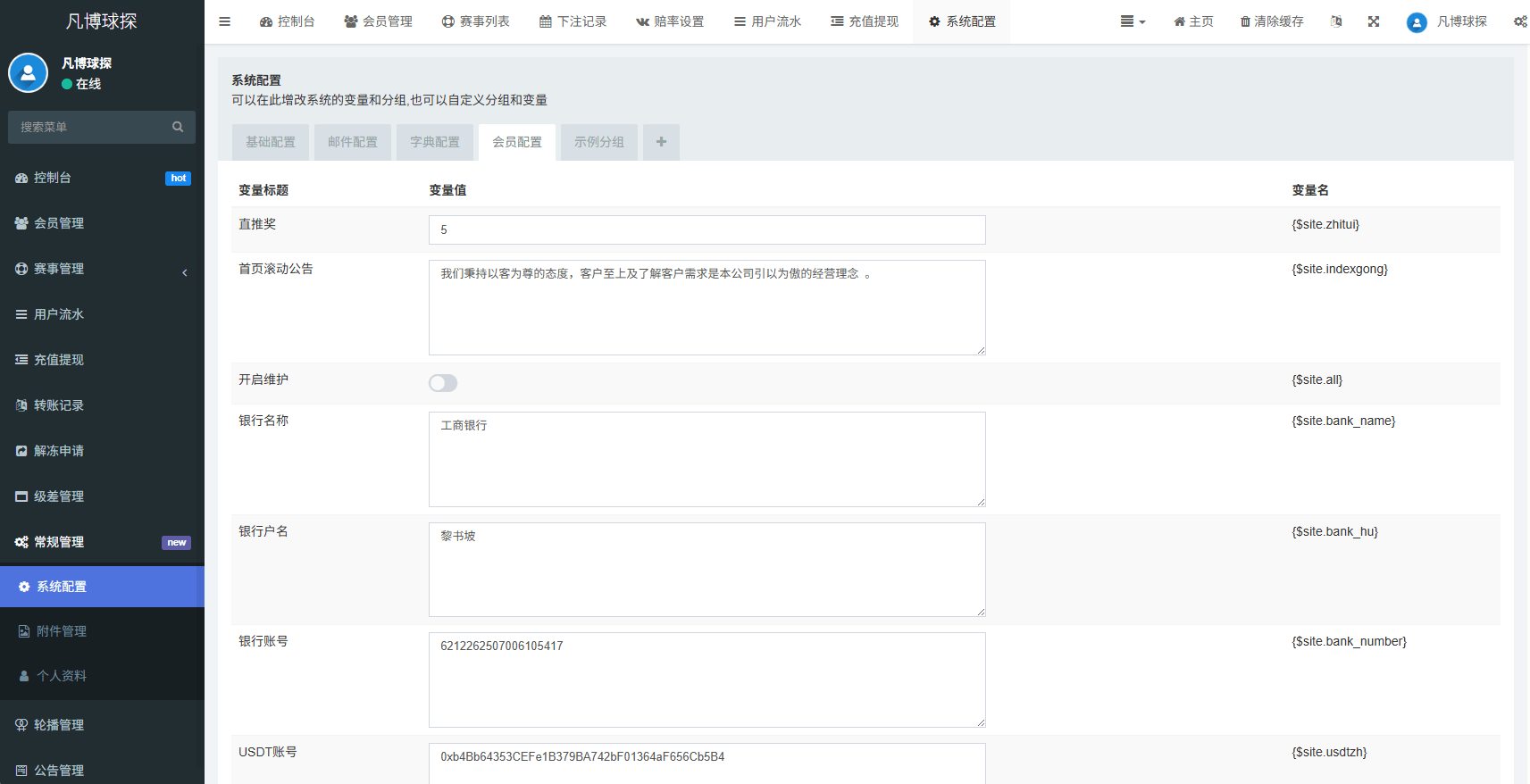
Task: Click the {$site.bank_number} variable name text
Action: pos(1349,641)
